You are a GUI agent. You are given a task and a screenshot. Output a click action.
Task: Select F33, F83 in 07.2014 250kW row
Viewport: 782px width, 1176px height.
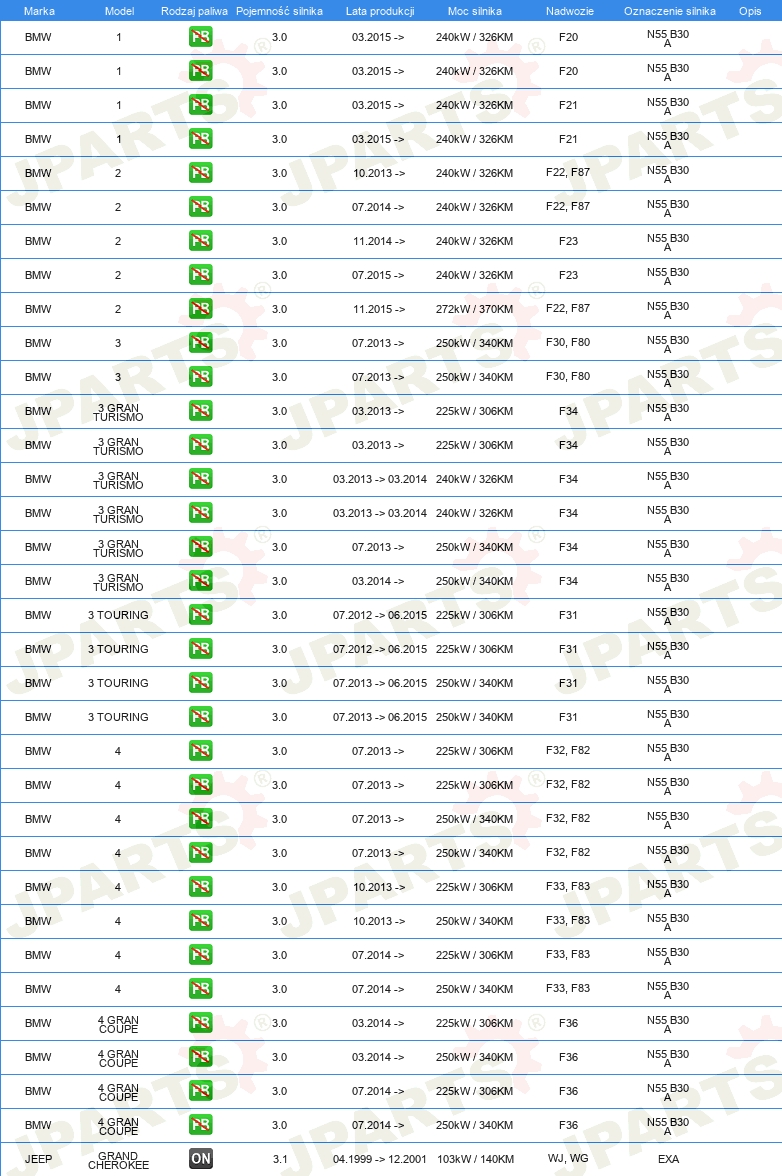click(x=568, y=988)
